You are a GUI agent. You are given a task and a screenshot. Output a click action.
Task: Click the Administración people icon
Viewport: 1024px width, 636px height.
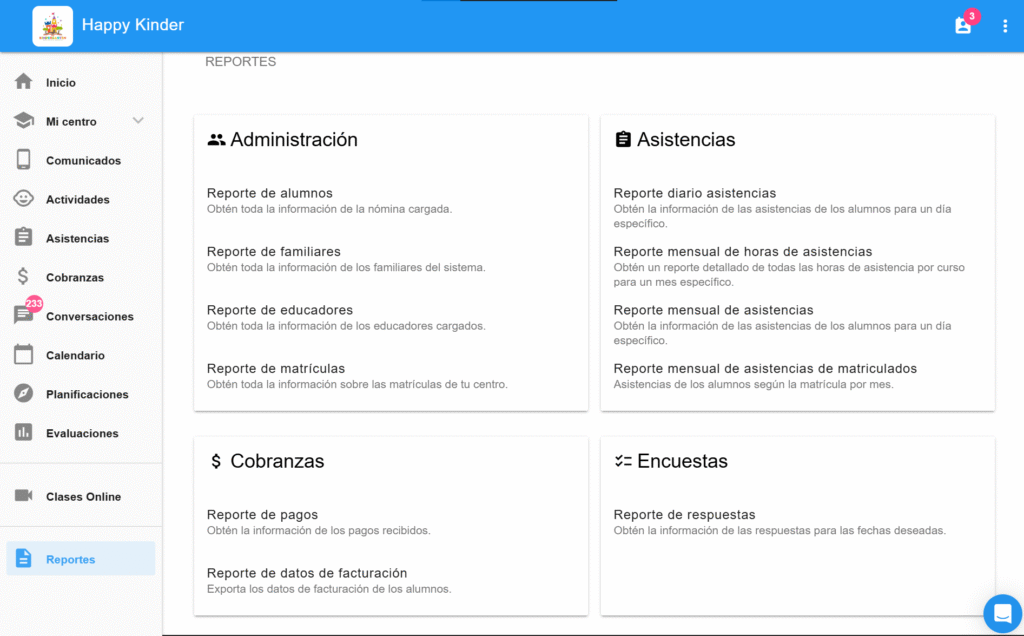(216, 140)
